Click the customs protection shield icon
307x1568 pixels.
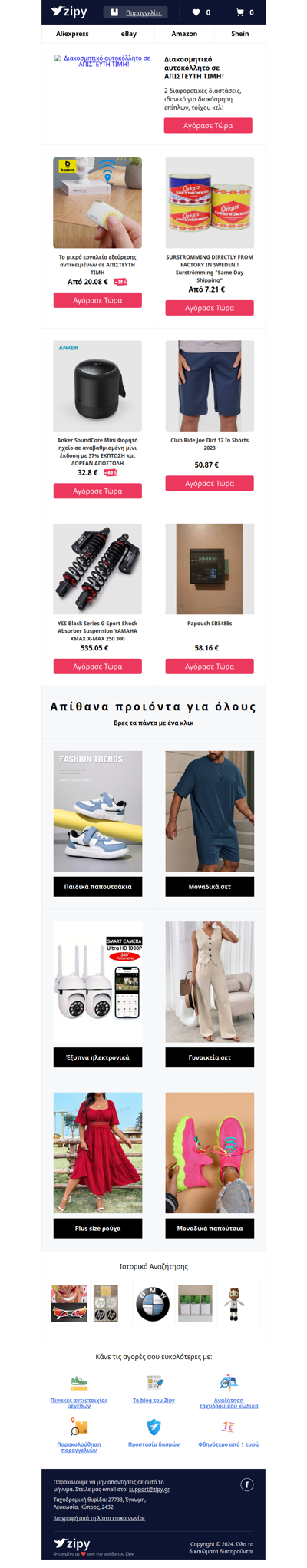click(x=153, y=1427)
